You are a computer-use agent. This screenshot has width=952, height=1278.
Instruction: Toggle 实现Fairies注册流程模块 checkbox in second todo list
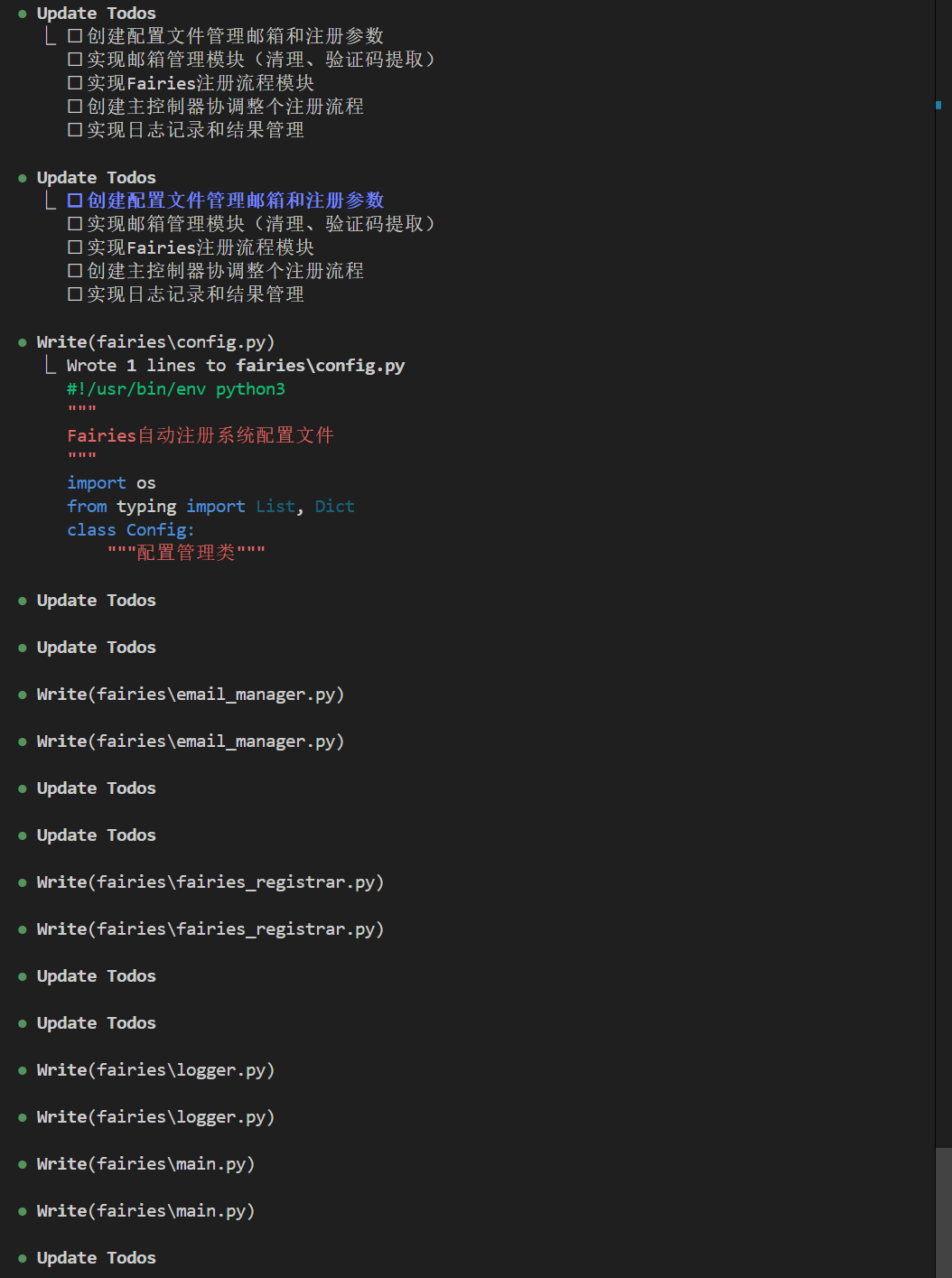coord(75,247)
